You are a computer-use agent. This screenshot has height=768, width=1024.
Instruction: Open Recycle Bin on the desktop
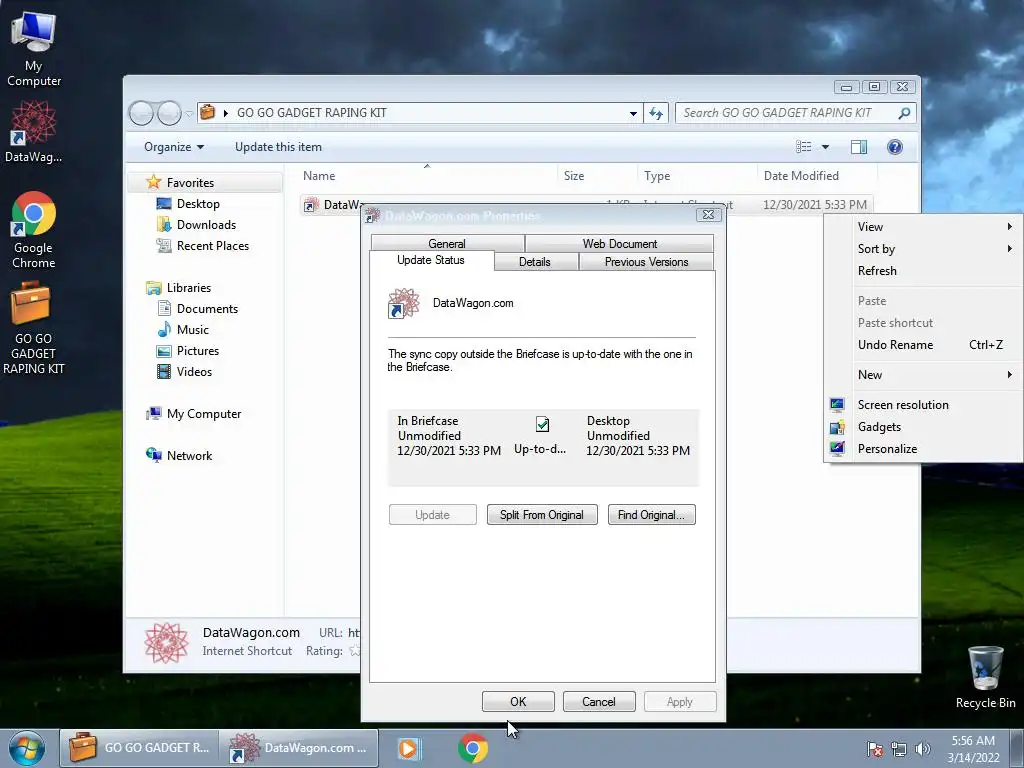[985, 677]
